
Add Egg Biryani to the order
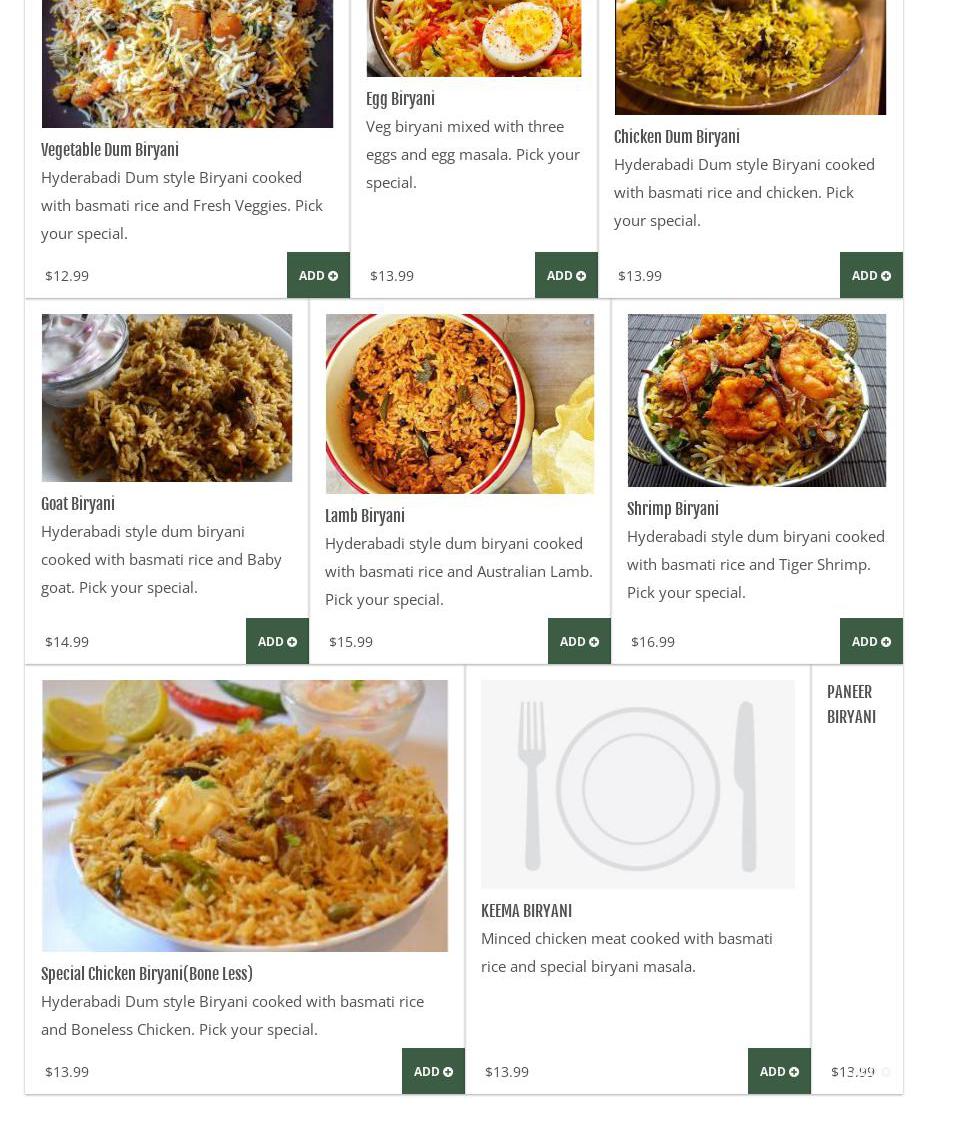(x=566, y=275)
